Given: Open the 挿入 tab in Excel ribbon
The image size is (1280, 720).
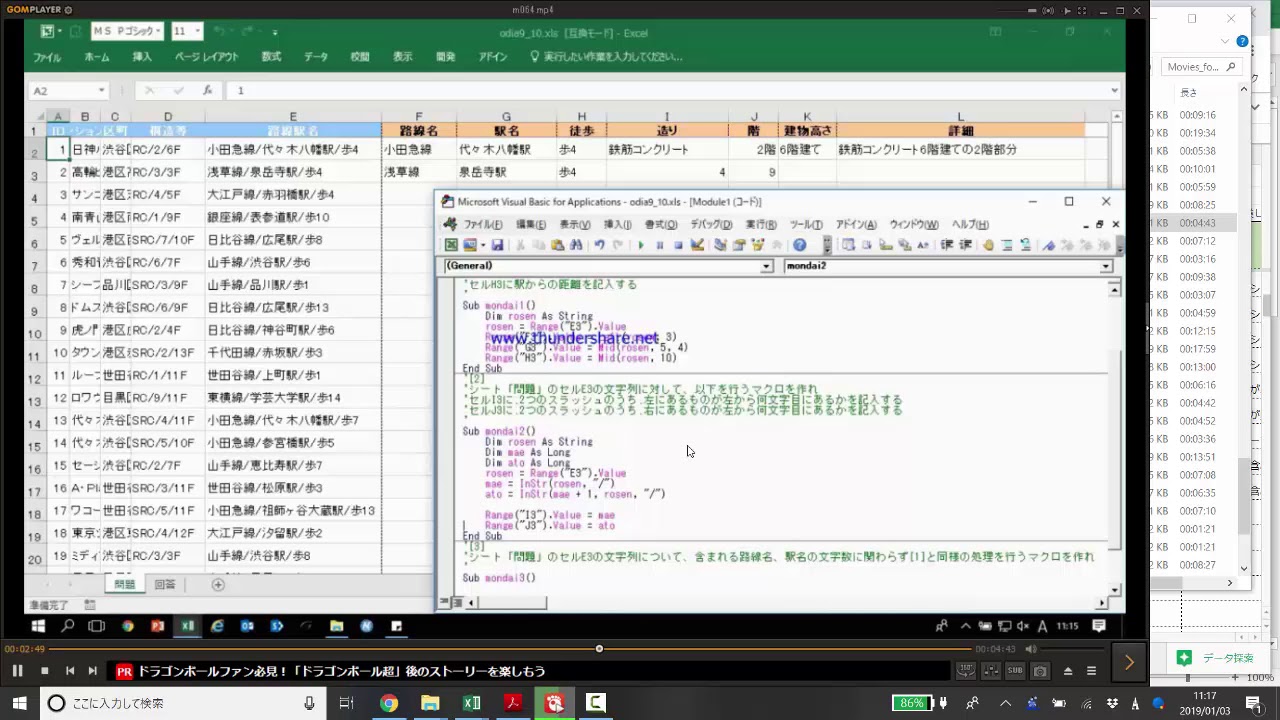Looking at the screenshot, I should click(x=142, y=57).
